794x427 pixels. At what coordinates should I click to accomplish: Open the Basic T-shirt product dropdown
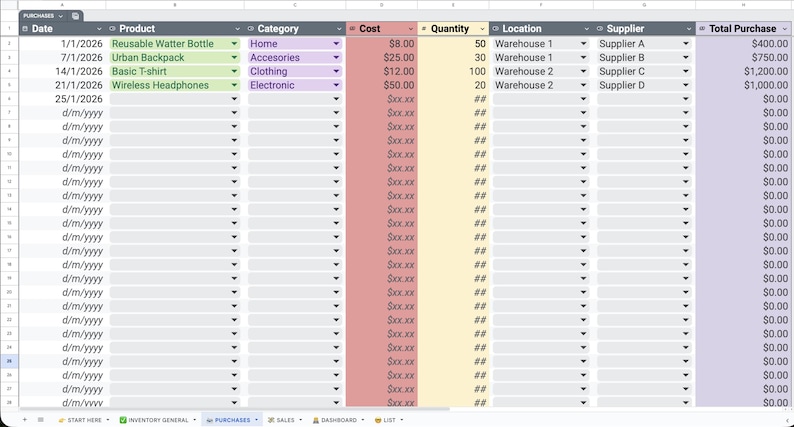pos(234,71)
